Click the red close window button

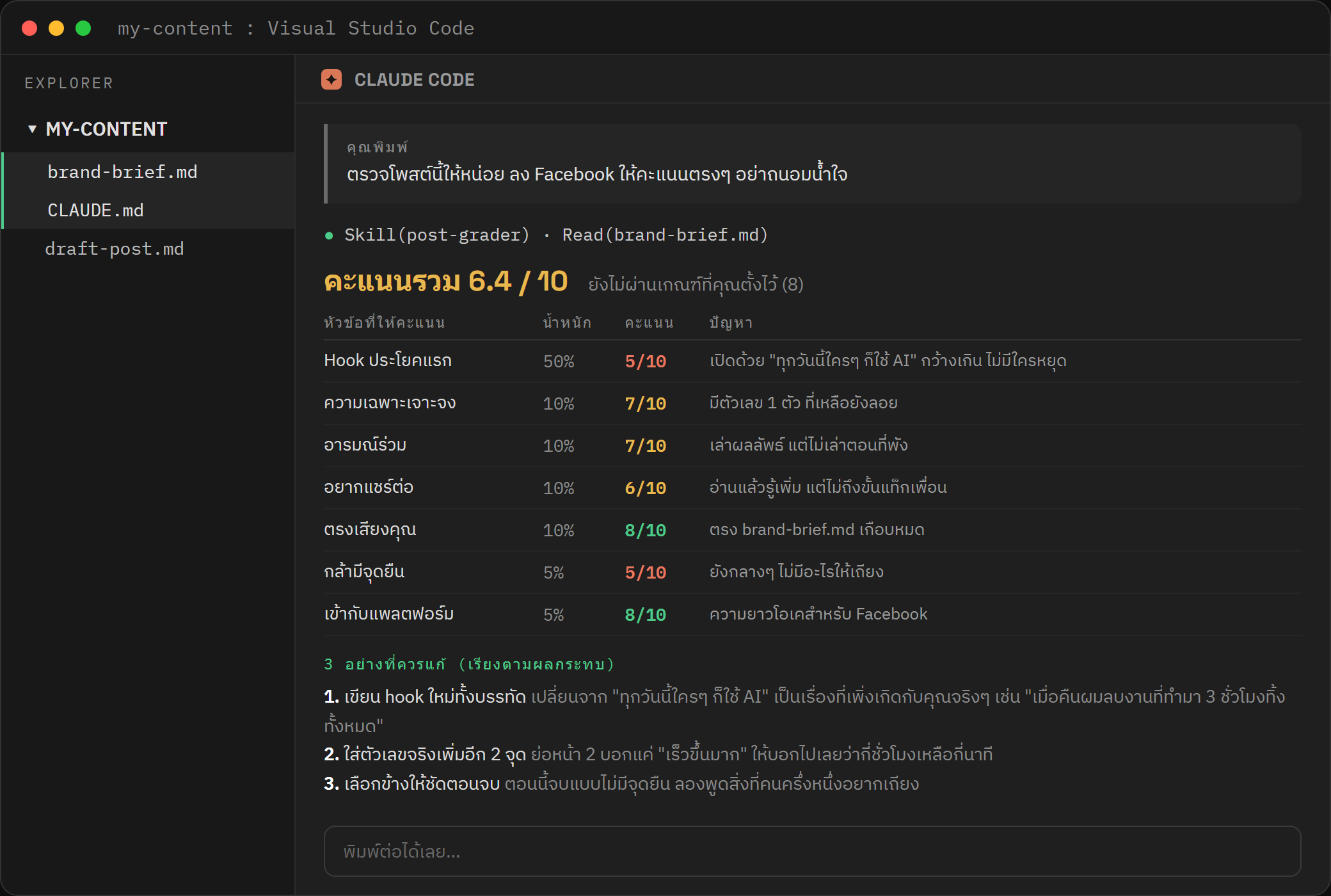pyautogui.click(x=29, y=28)
